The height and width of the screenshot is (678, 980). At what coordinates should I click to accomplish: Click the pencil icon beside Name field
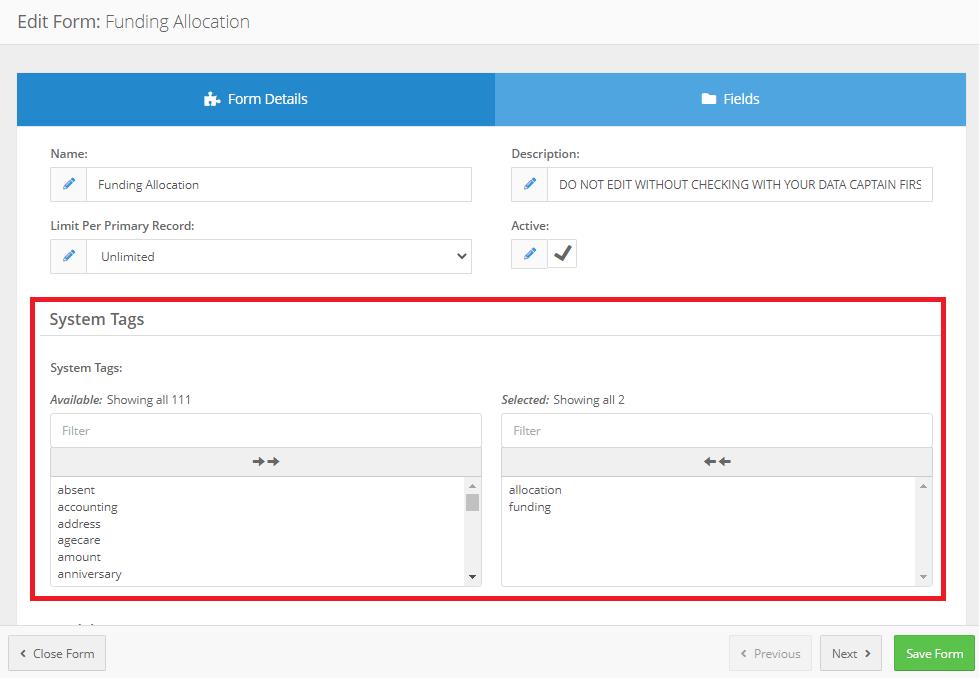[69, 184]
